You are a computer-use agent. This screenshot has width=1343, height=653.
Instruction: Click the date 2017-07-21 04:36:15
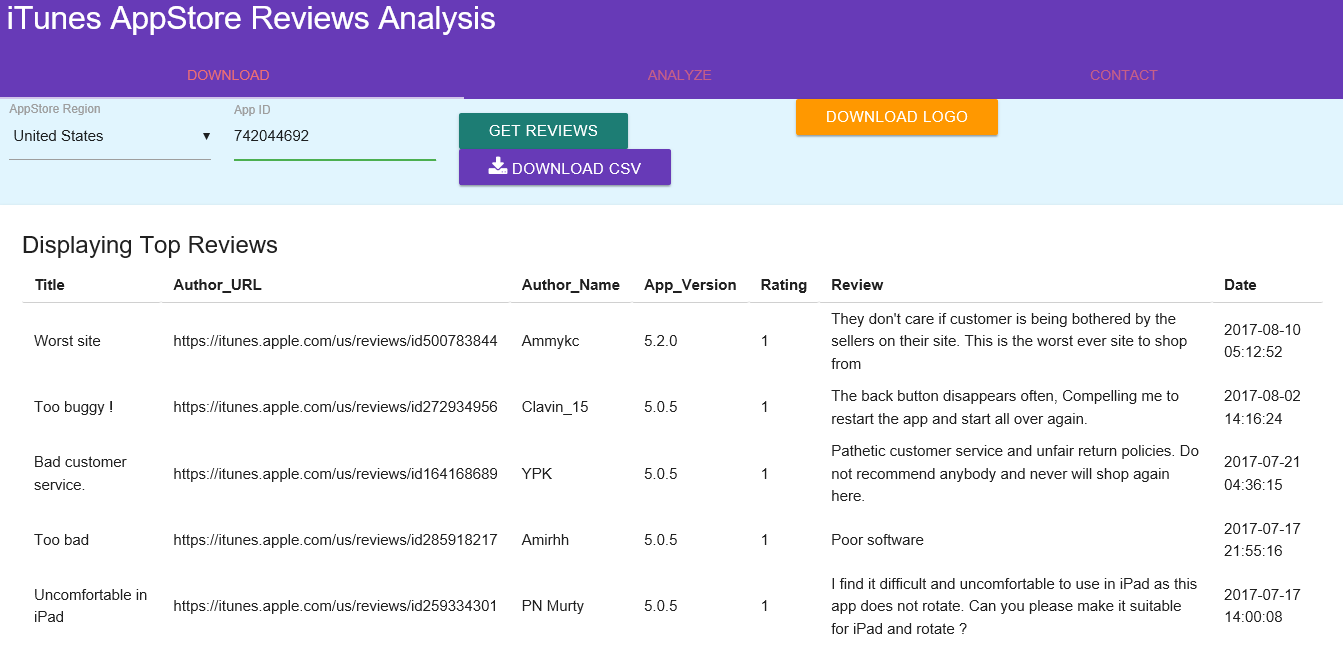1262,474
